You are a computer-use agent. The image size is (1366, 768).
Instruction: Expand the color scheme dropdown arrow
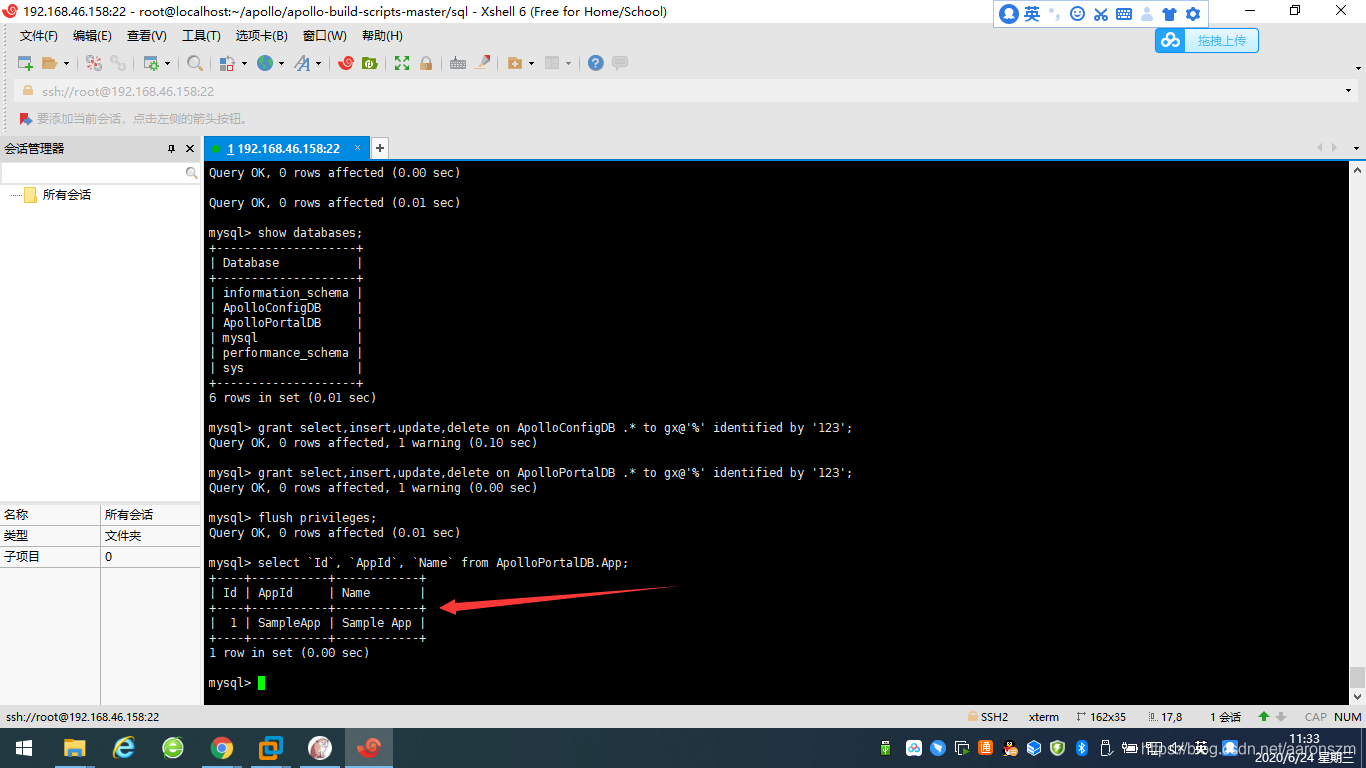243,63
